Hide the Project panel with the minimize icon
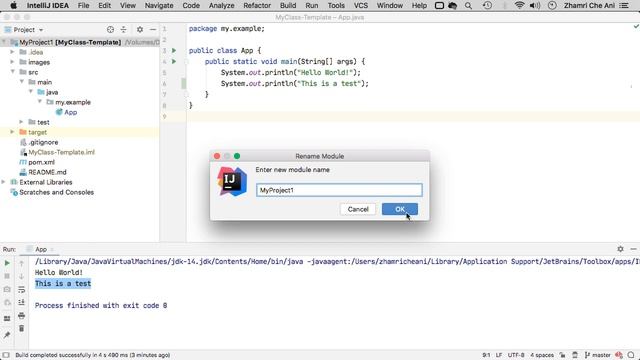 click(x=153, y=29)
